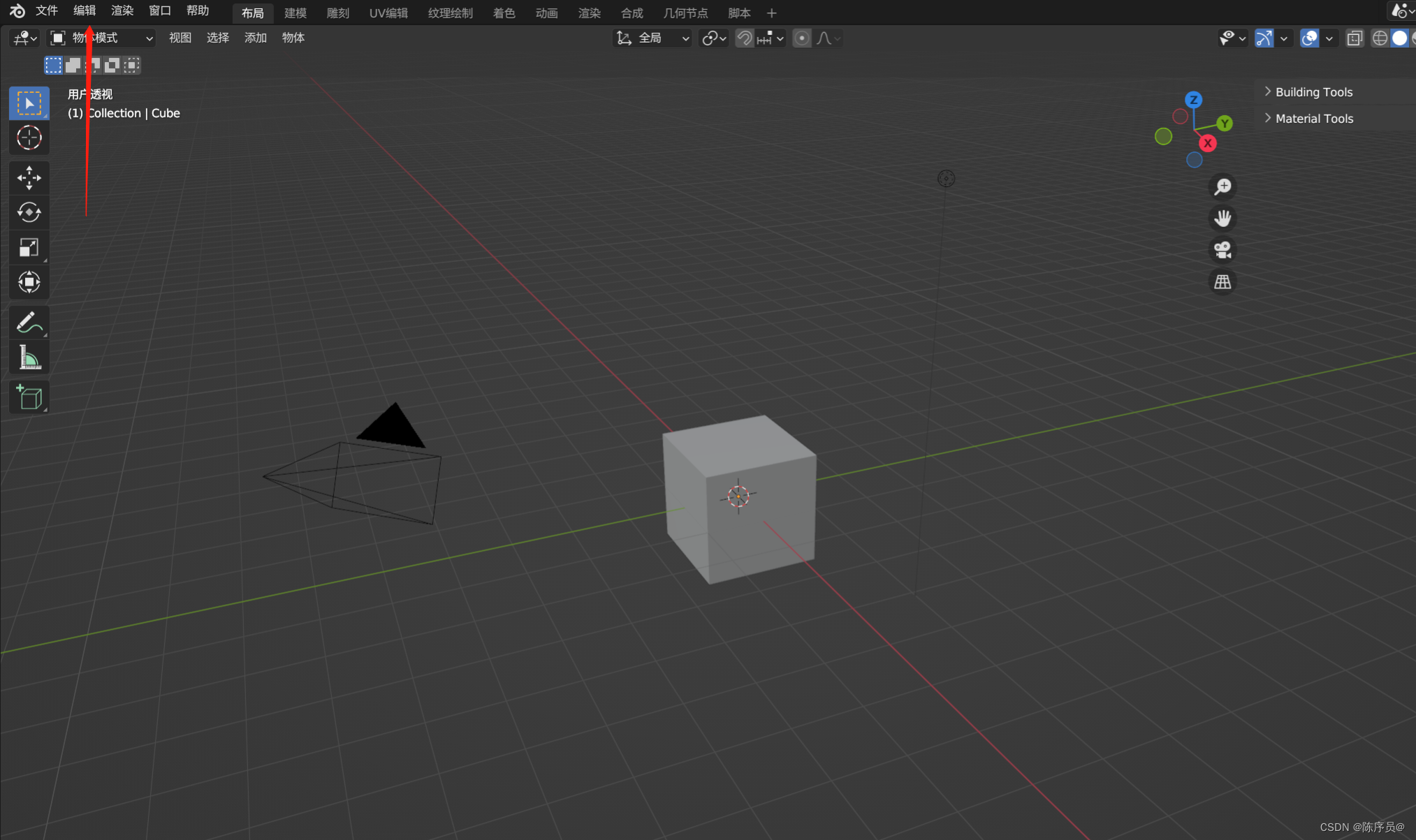The image size is (1416, 840).
Task: Expand the Material Tools panel
Action: 1313,119
